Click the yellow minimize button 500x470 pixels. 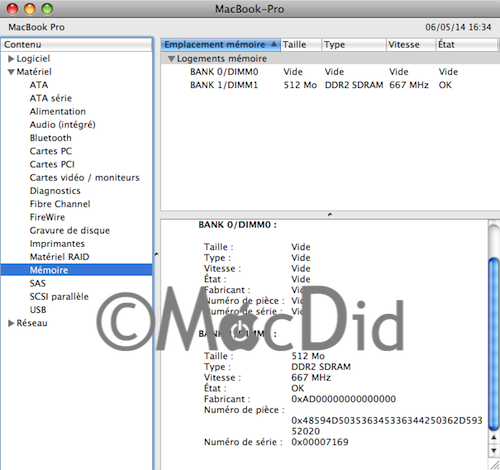(30, 9)
